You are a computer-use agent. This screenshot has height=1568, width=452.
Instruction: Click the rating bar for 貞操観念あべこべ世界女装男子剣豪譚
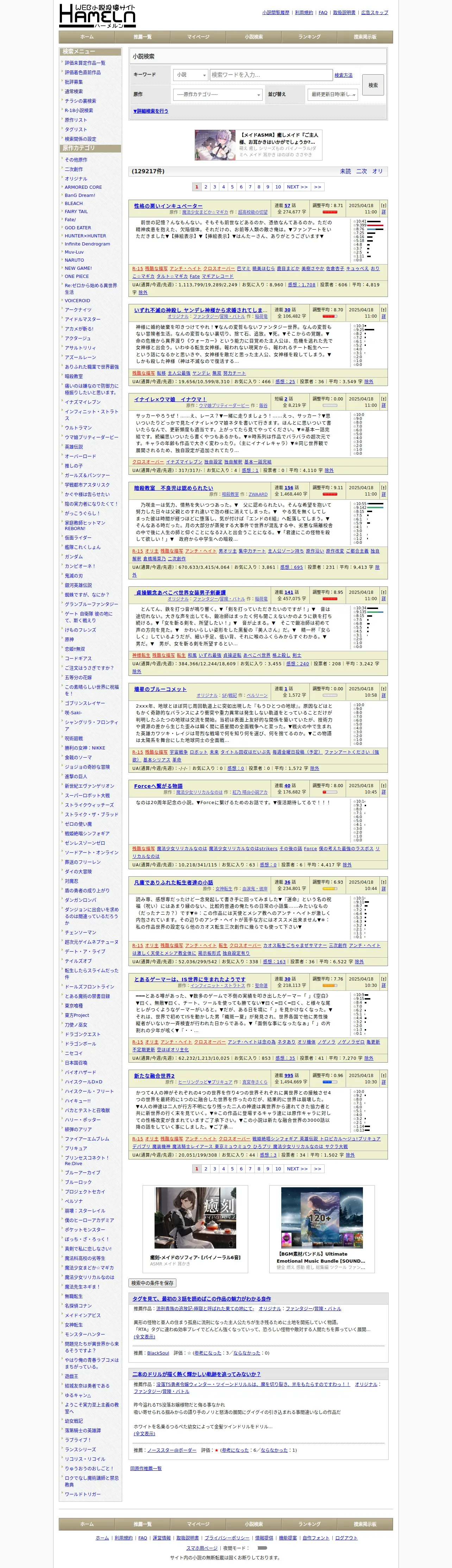pyautogui.click(x=330, y=599)
